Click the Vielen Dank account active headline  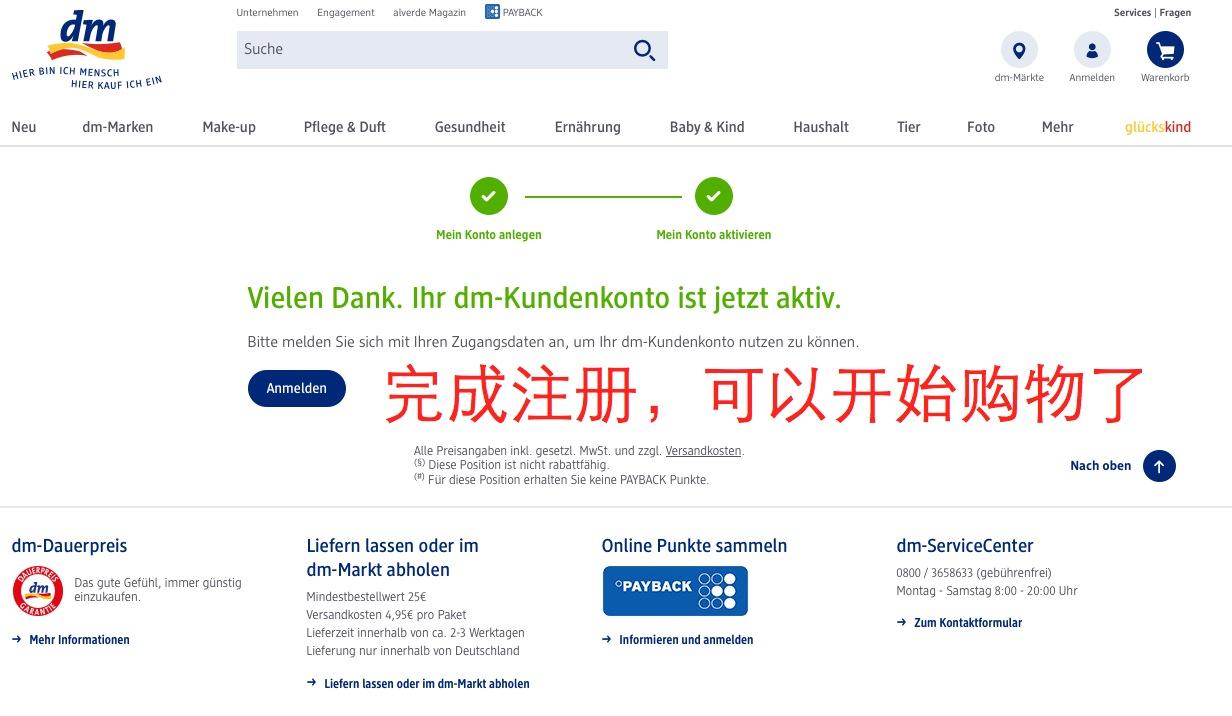click(x=545, y=298)
